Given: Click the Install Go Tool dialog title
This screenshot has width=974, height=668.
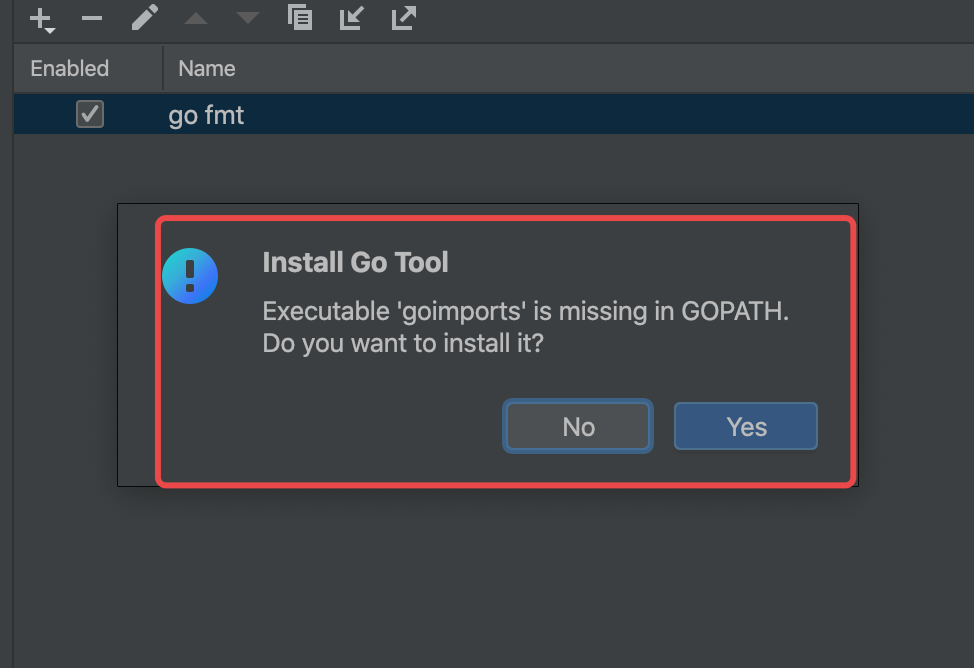Looking at the screenshot, I should [x=355, y=263].
